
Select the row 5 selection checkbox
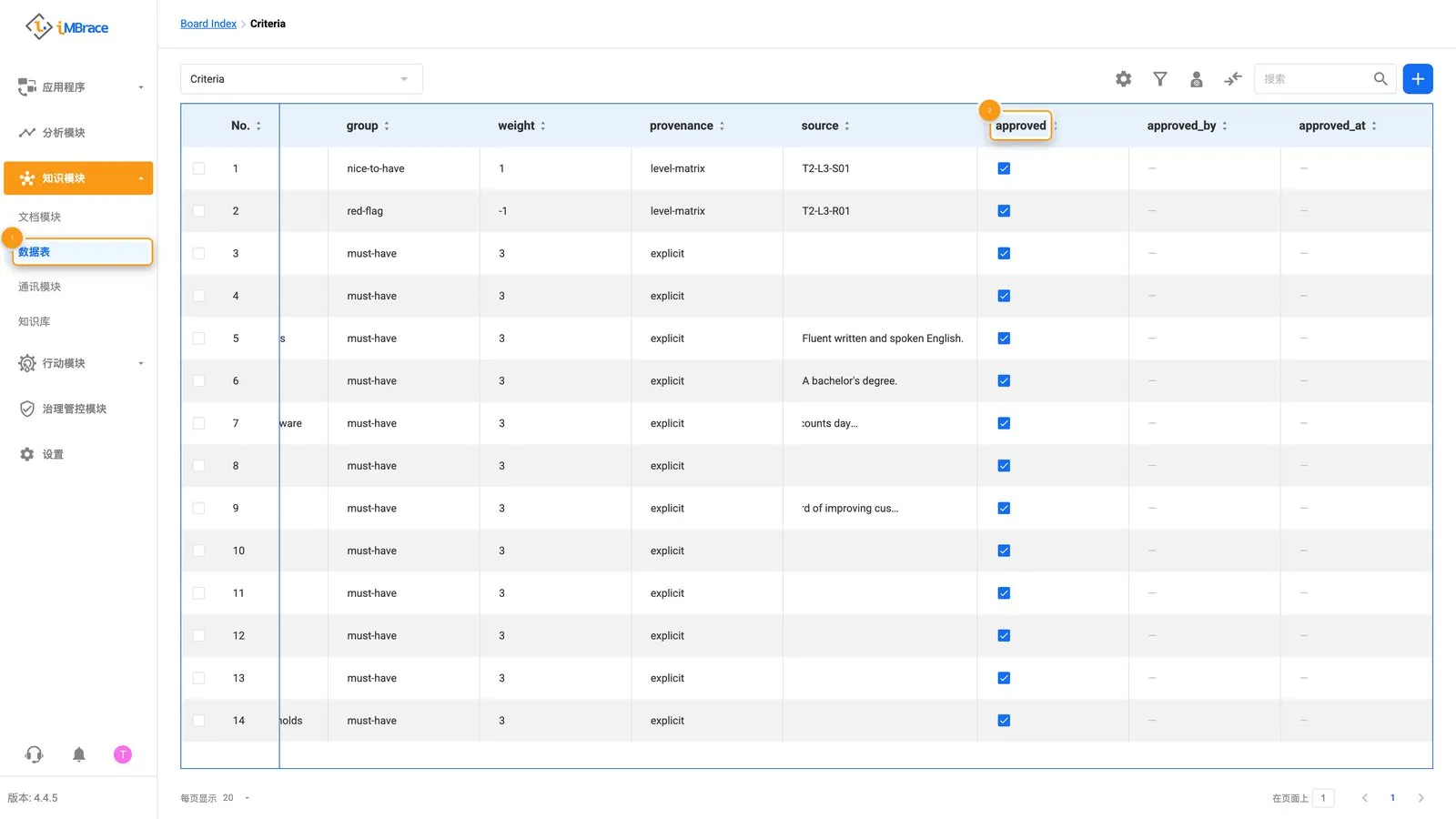pos(198,339)
